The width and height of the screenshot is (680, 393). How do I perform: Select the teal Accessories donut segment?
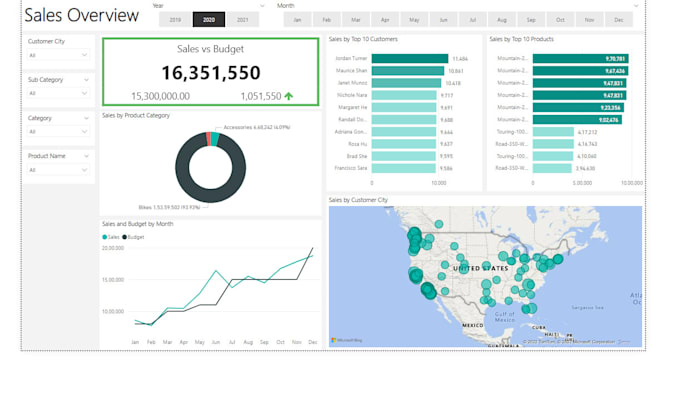pyautogui.click(x=215, y=139)
